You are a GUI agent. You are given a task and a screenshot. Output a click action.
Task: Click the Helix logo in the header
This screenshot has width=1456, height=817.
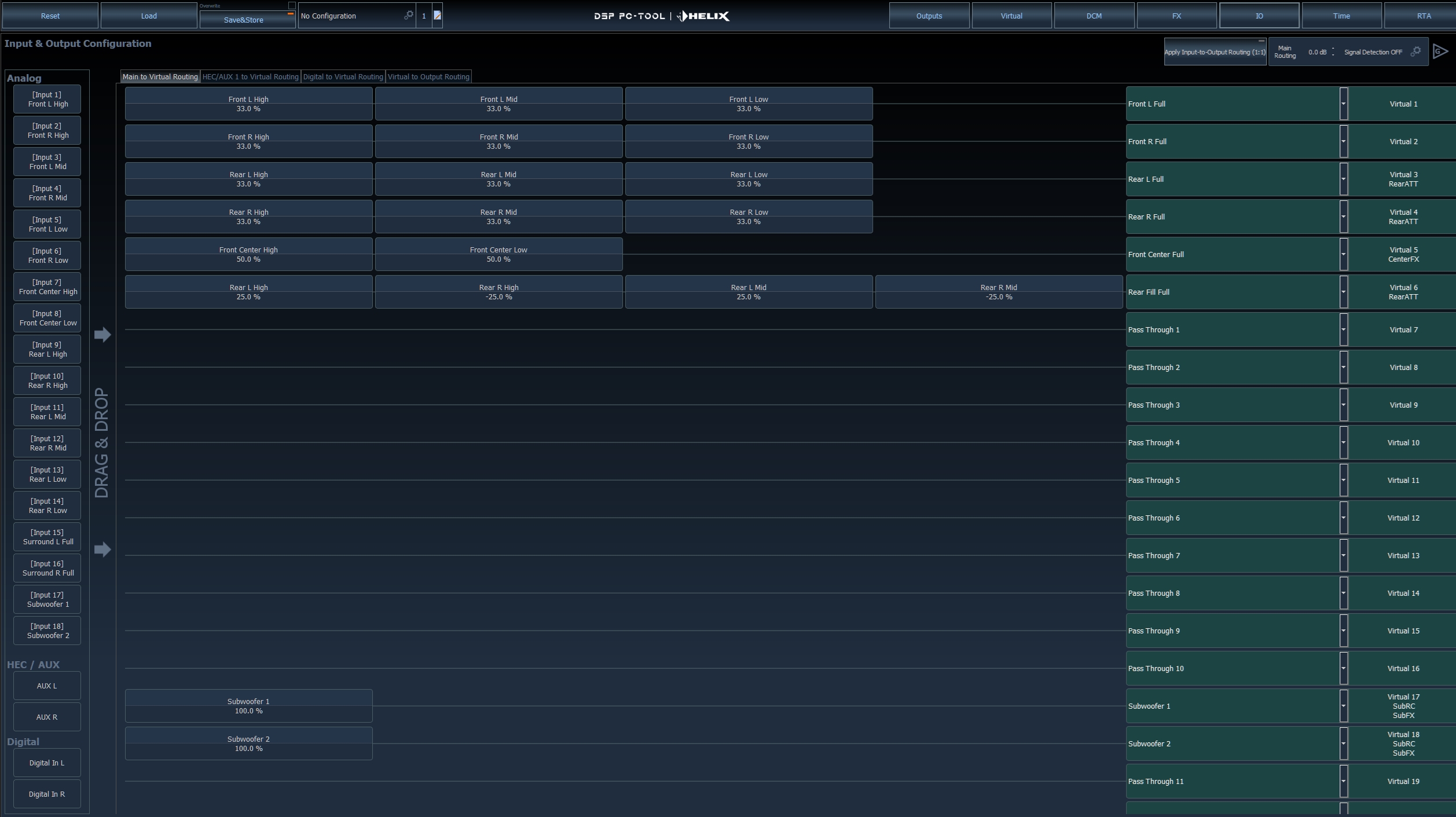pos(704,16)
